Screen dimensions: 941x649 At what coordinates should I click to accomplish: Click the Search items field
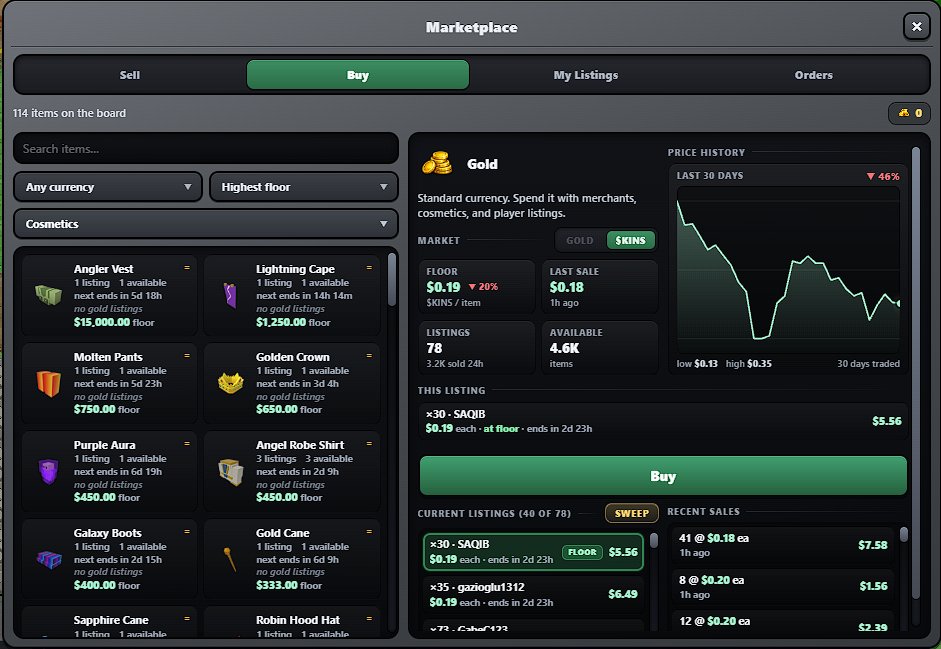tap(206, 148)
